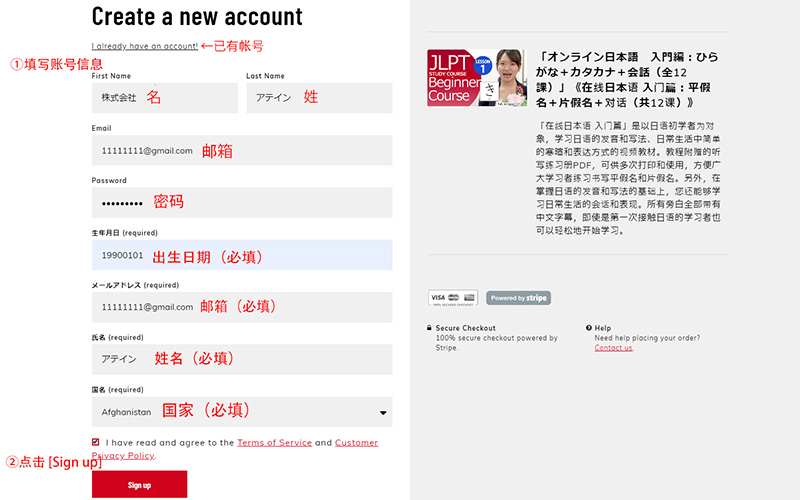The width and height of the screenshot is (800, 500).
Task: Toggle the Terms of Service agreement checkbox
Action: [96, 442]
